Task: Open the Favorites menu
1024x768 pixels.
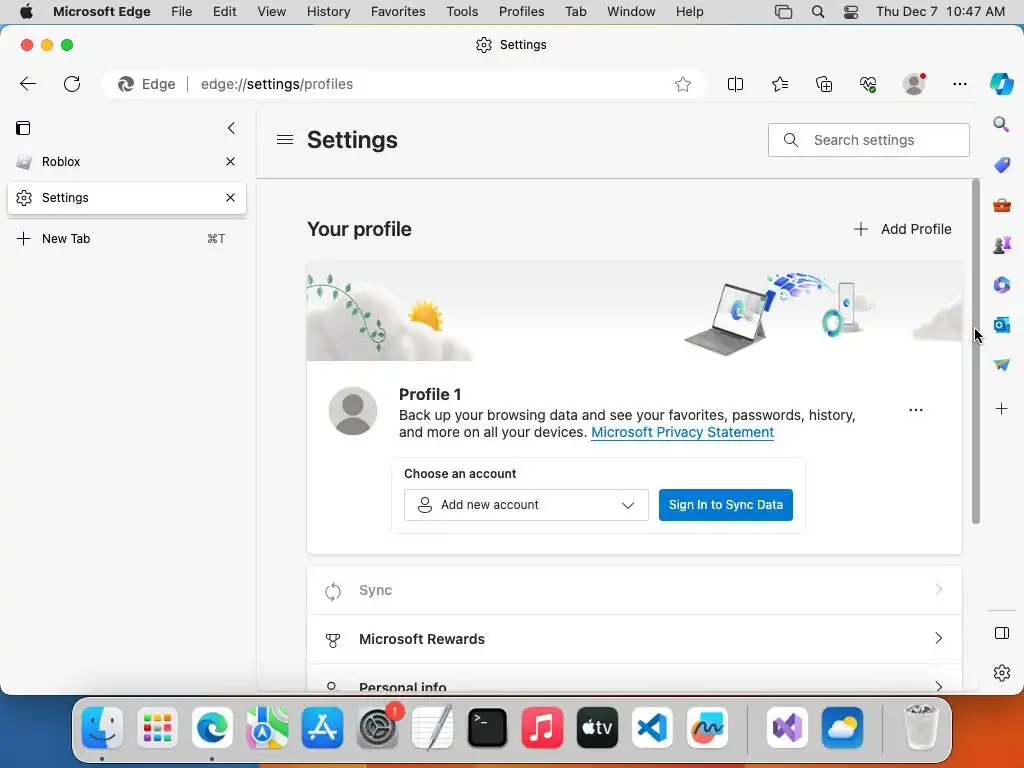Action: point(398,12)
